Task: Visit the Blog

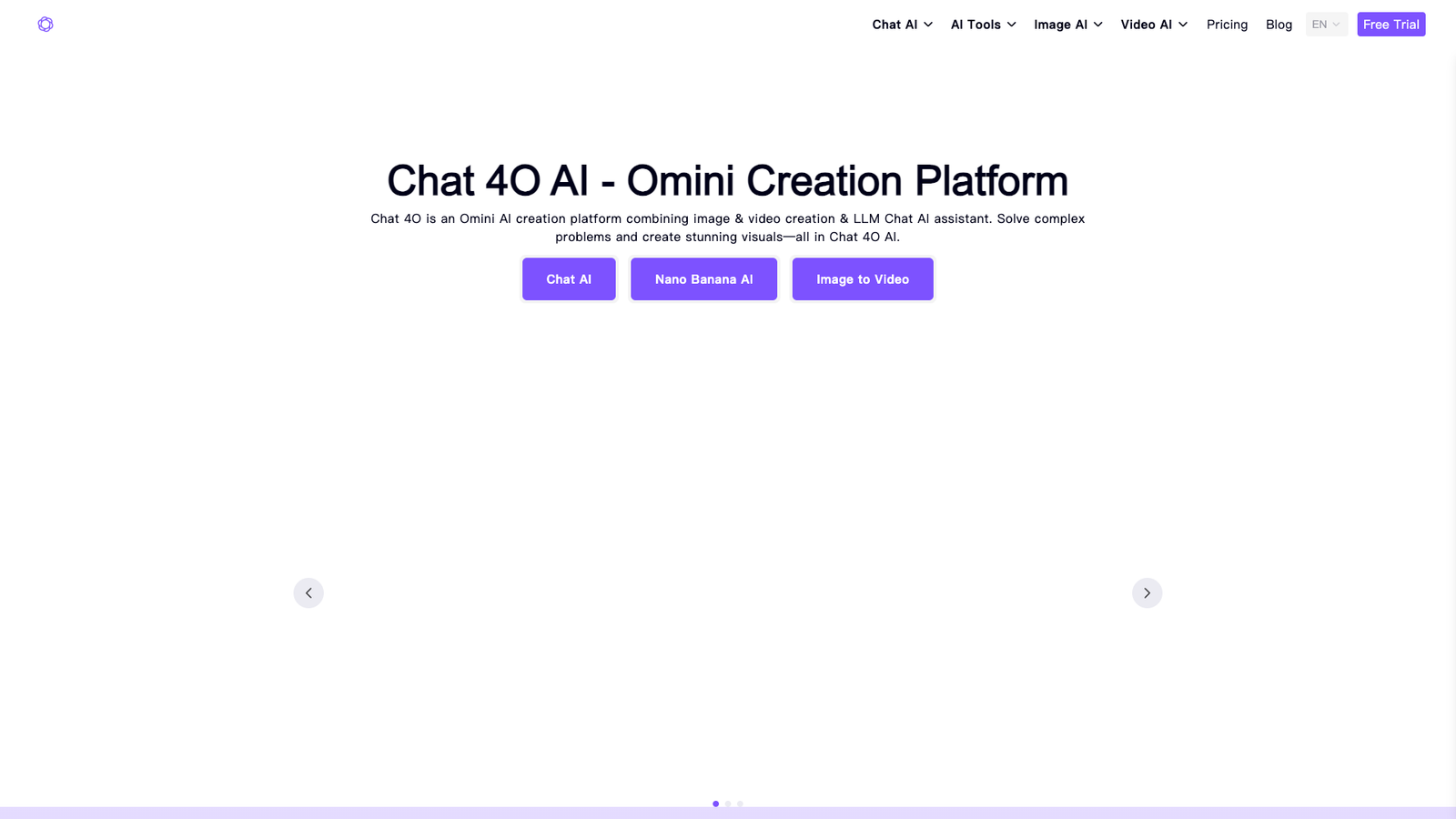Action: pyautogui.click(x=1279, y=25)
